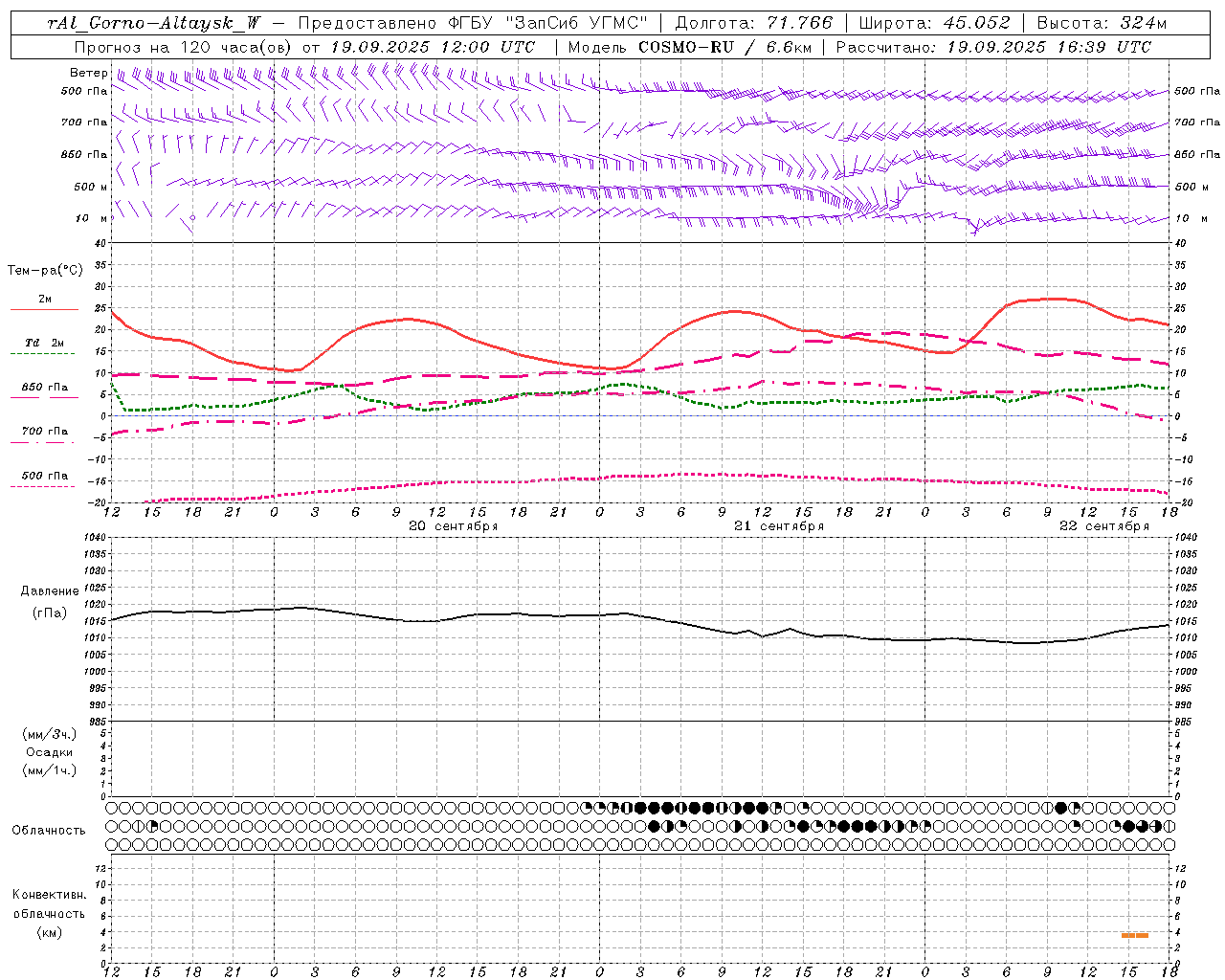Select the Тем-ра(°C) panel label

pyautogui.click(x=45, y=271)
